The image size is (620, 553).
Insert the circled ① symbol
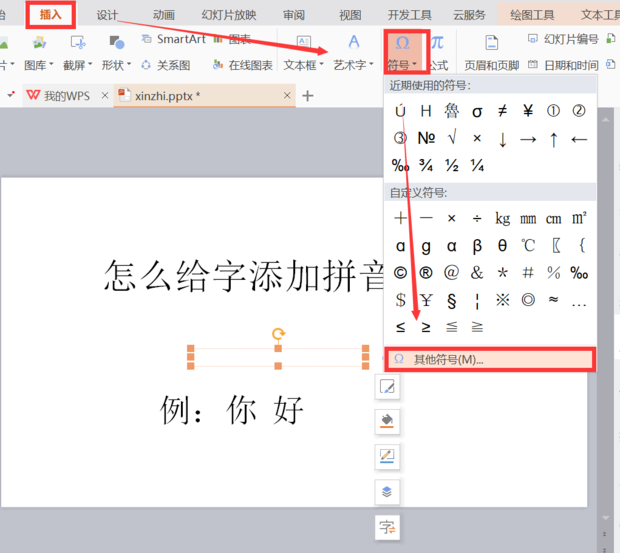click(x=553, y=111)
